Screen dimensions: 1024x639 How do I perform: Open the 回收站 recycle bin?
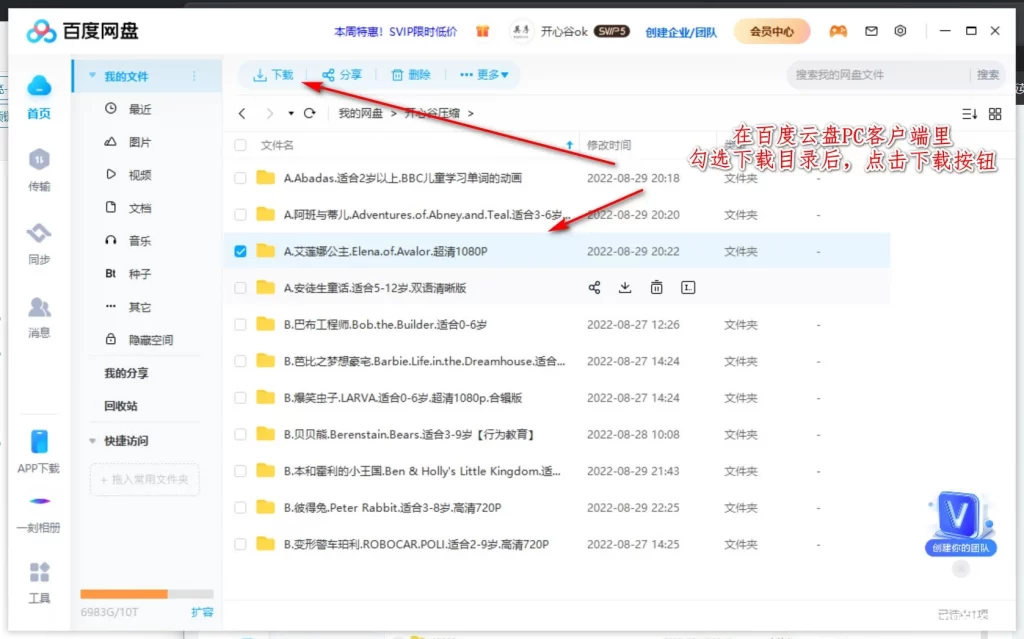(121, 406)
